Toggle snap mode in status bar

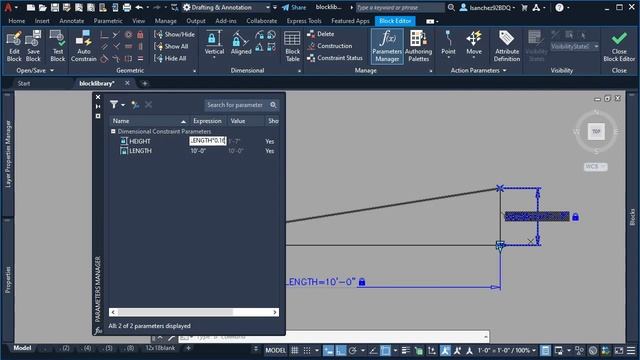pos(307,350)
